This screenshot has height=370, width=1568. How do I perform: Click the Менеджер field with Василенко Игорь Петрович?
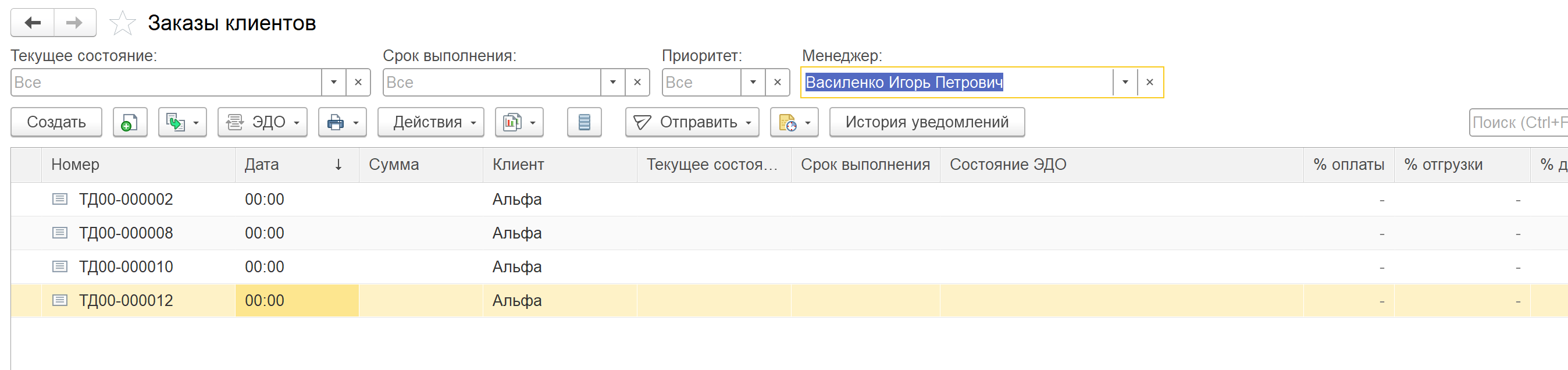[x=957, y=82]
